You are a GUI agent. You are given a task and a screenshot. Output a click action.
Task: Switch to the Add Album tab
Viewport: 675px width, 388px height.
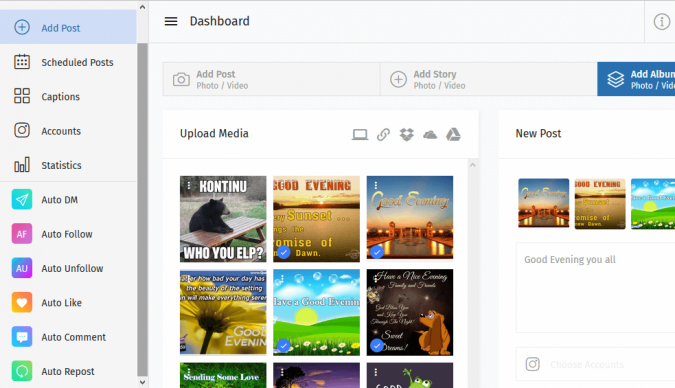(636, 79)
